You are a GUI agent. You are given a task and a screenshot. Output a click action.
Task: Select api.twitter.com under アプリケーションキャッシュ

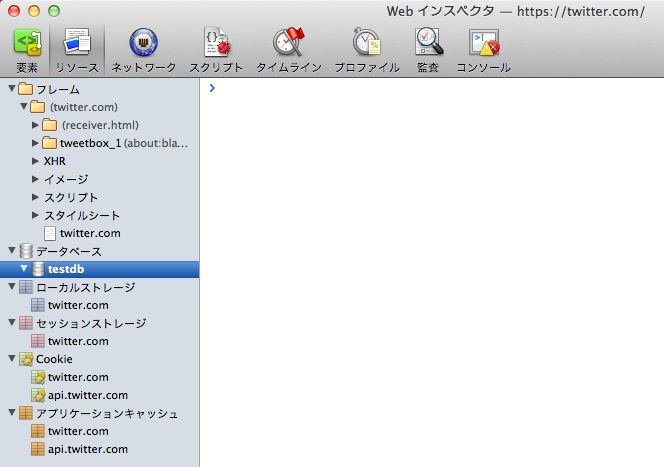click(x=87, y=449)
